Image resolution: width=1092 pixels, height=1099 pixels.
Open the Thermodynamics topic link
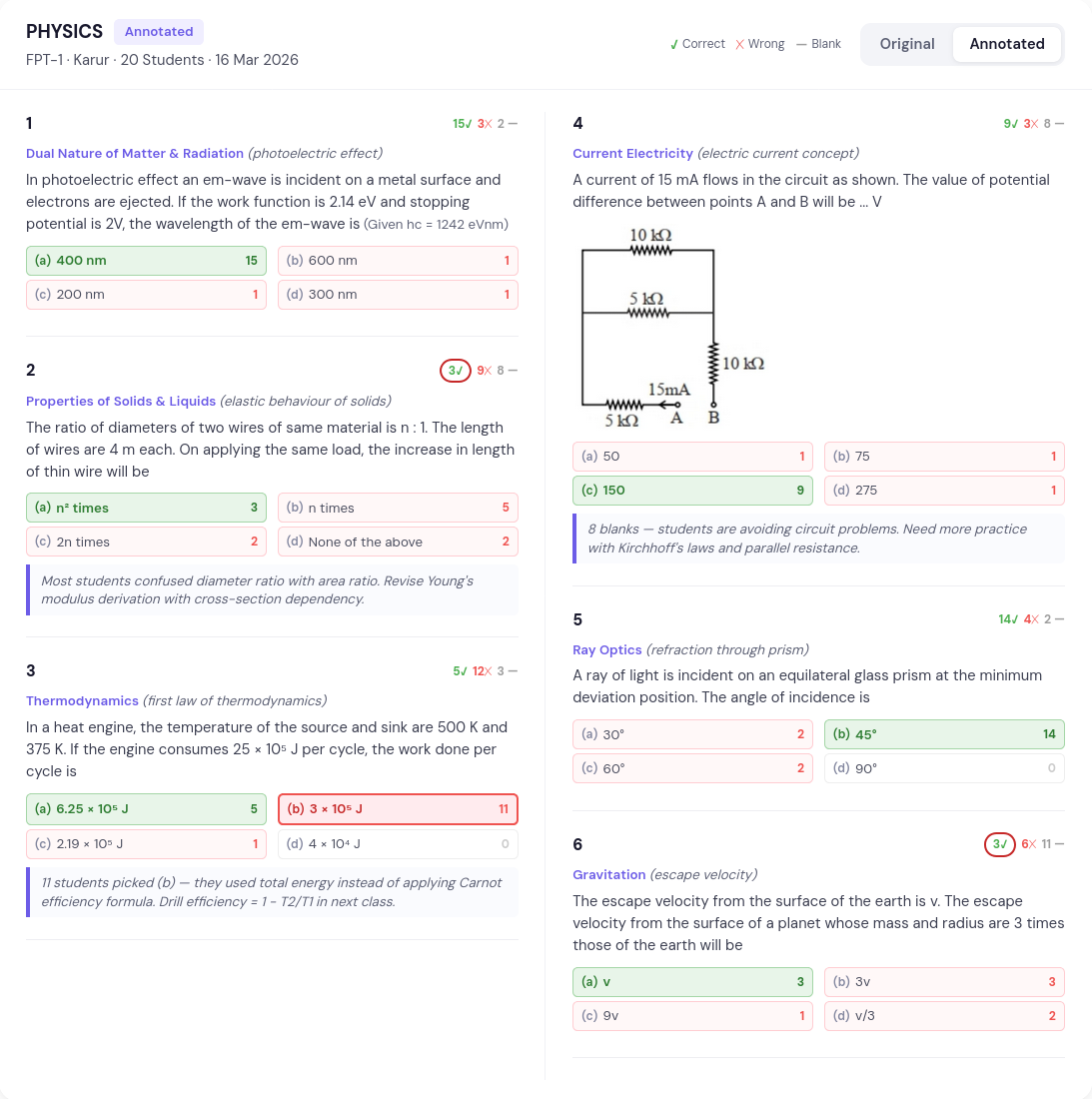82,701
